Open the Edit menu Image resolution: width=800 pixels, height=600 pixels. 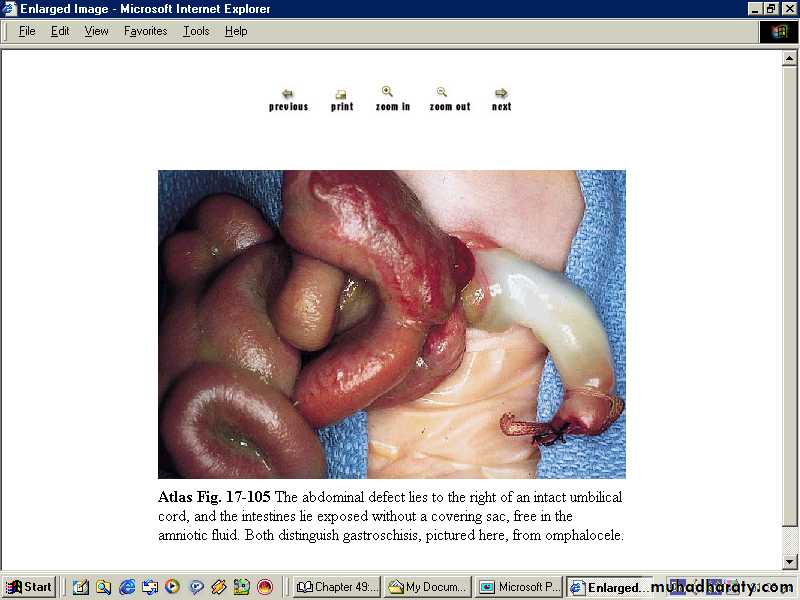click(x=60, y=31)
